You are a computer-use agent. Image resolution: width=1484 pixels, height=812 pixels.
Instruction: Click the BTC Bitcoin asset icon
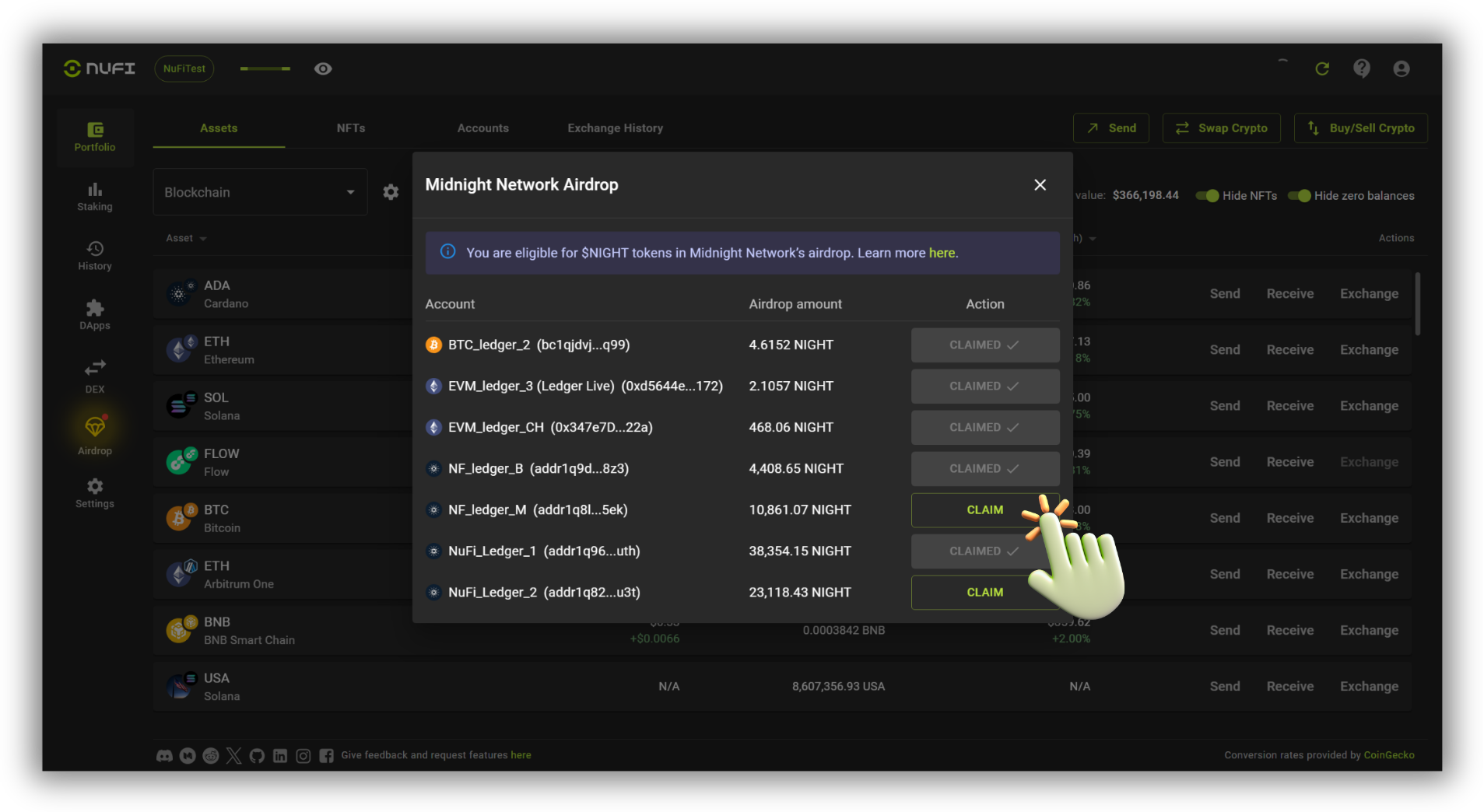point(180,517)
